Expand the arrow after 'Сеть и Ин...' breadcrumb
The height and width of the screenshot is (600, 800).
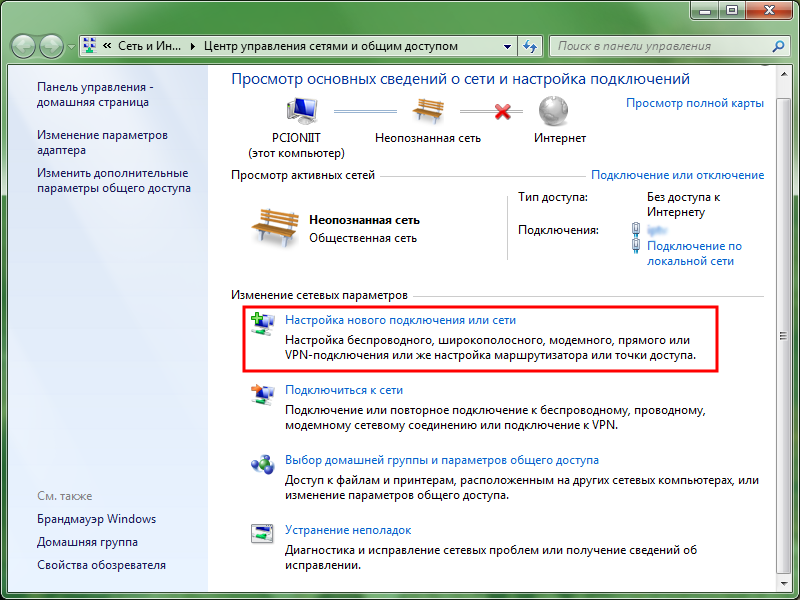tap(192, 46)
